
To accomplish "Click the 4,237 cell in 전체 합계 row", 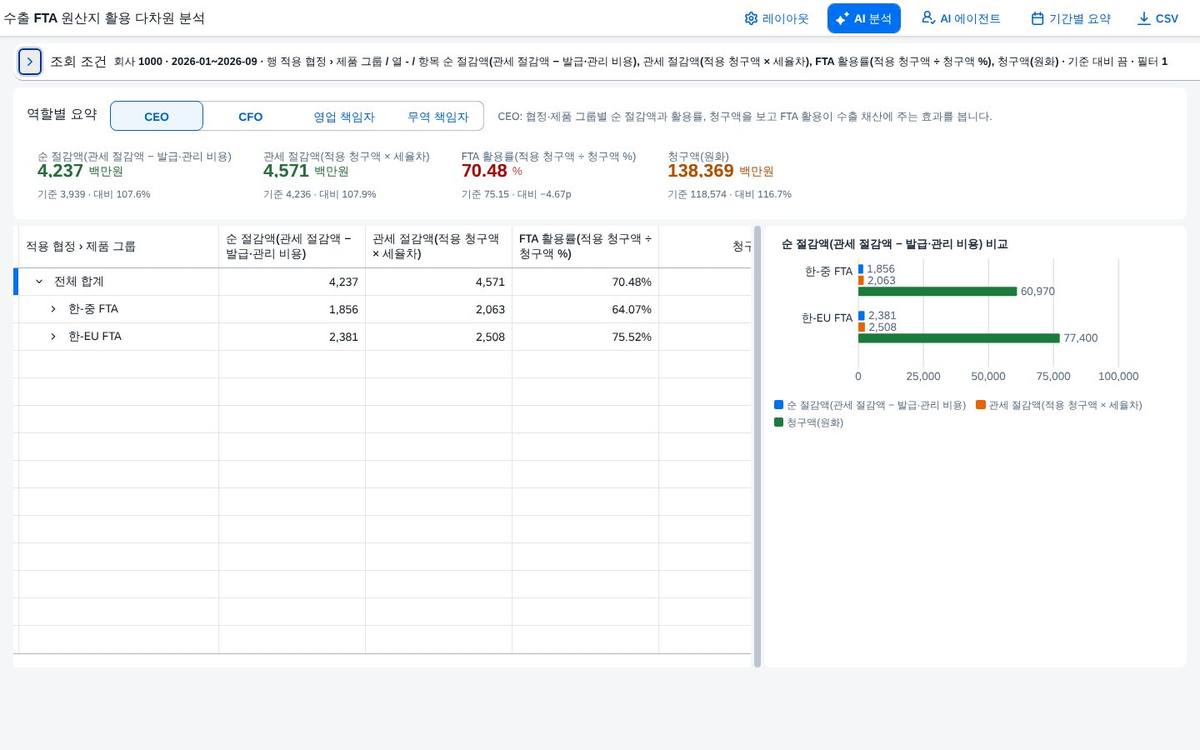I will [x=292, y=282].
